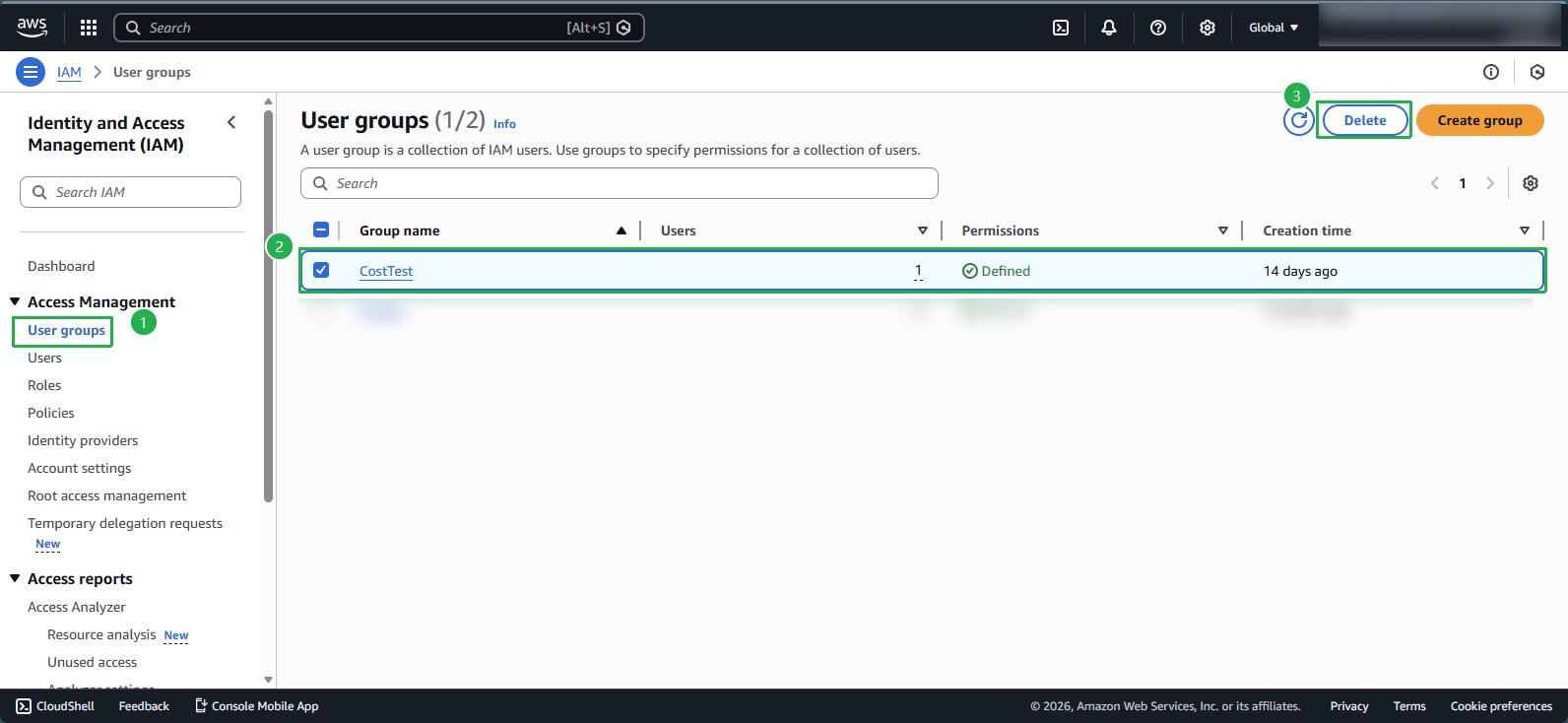Open the info panel icon
The width and height of the screenshot is (1568, 723).
[x=1491, y=72]
